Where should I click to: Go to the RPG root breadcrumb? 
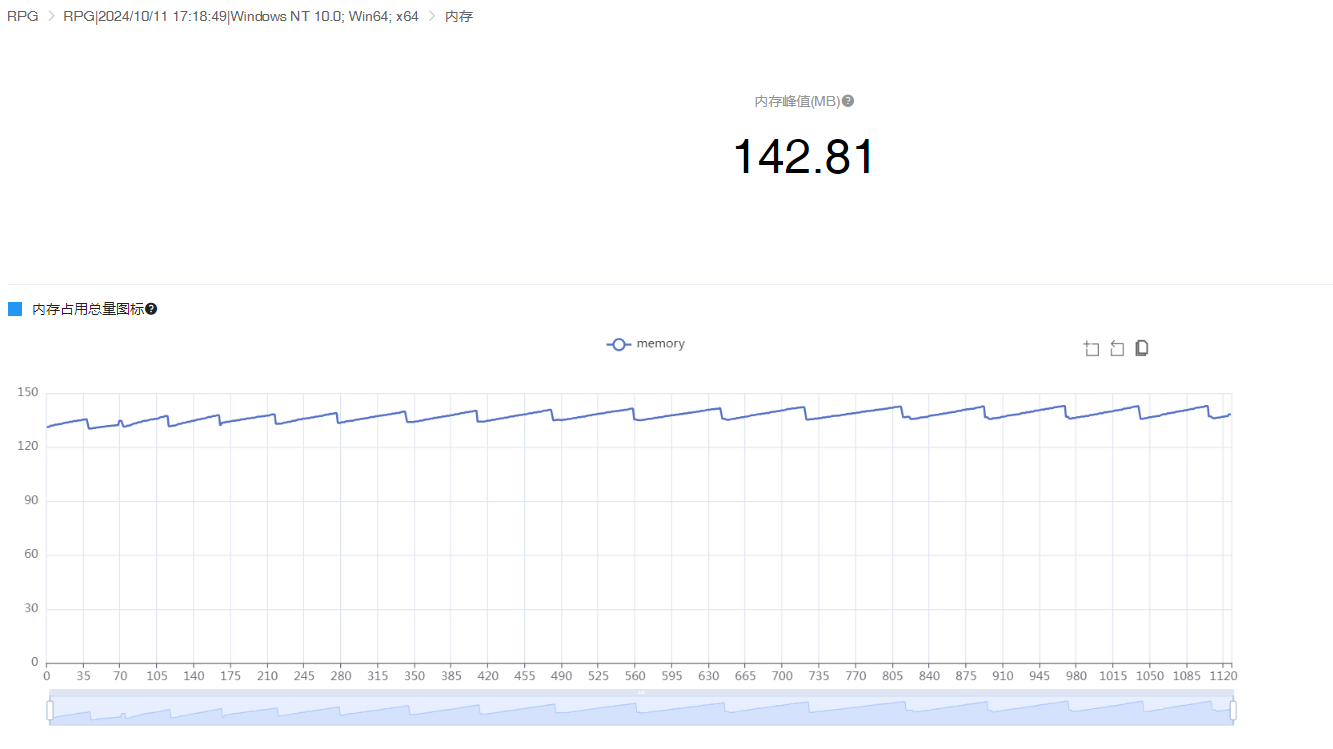22,17
